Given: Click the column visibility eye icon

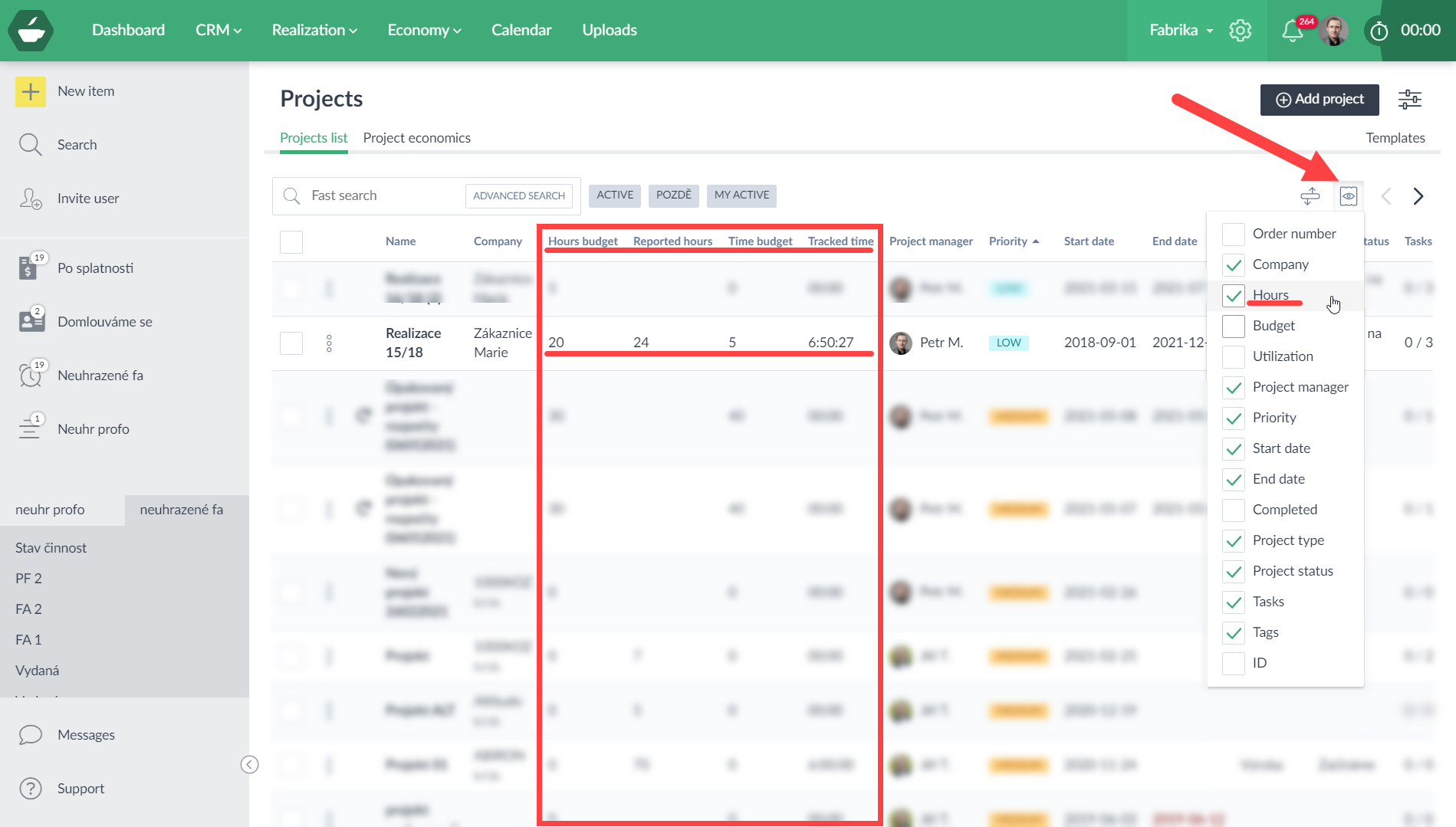Looking at the screenshot, I should tap(1348, 196).
